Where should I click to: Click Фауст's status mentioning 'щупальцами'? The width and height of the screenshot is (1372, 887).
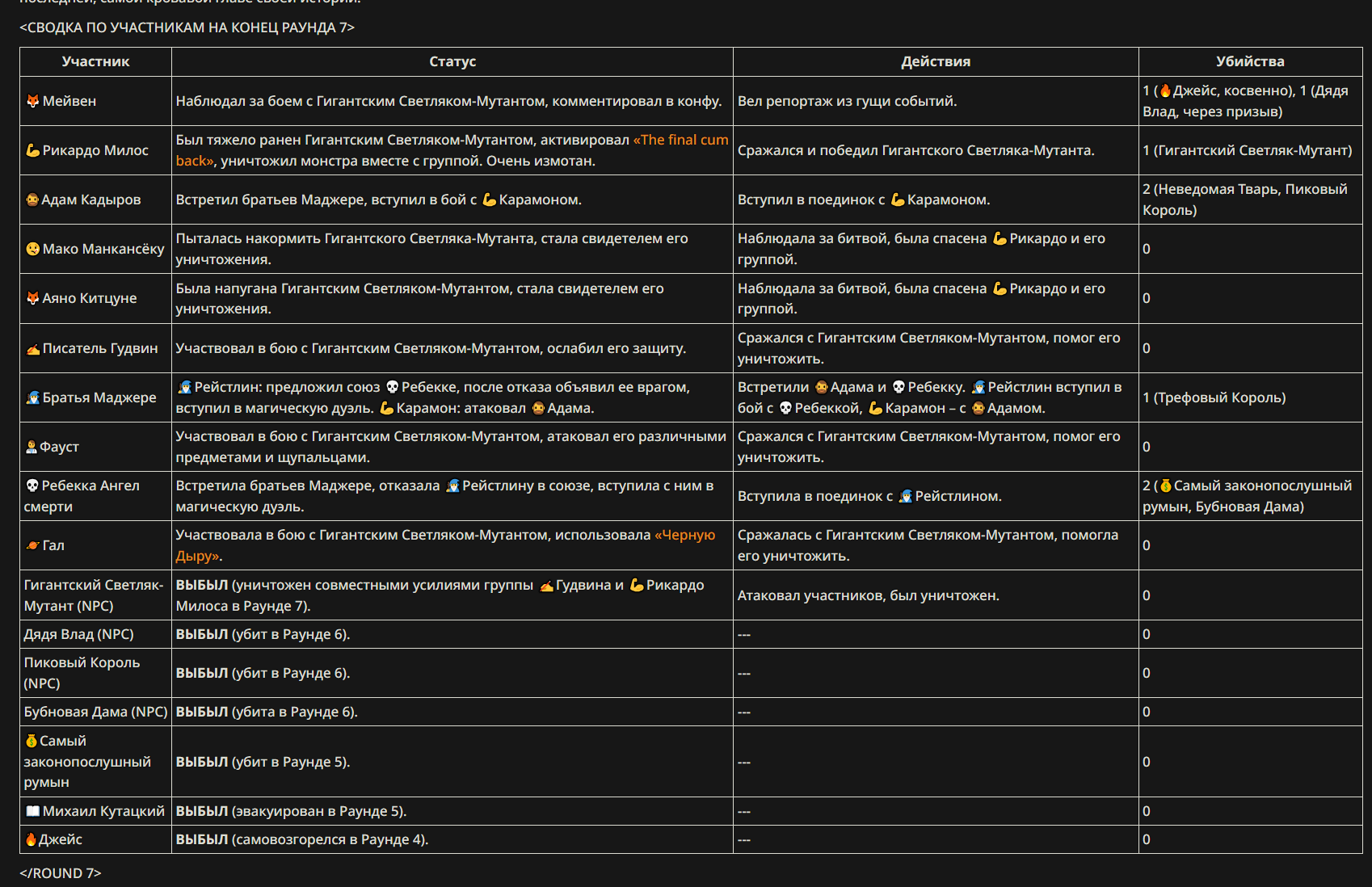(x=451, y=447)
